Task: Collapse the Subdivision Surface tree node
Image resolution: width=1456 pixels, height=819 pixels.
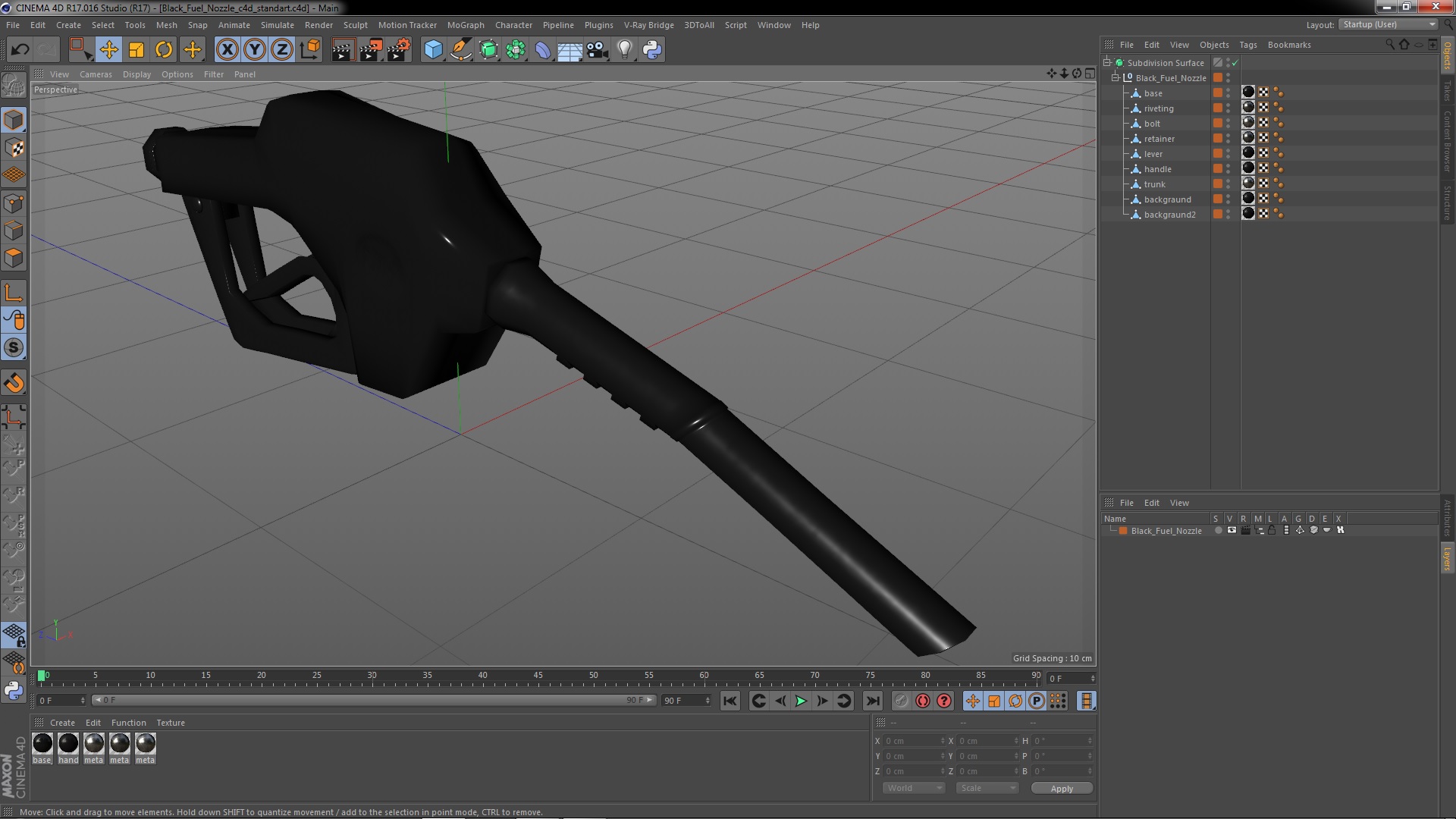Action: tap(1107, 63)
